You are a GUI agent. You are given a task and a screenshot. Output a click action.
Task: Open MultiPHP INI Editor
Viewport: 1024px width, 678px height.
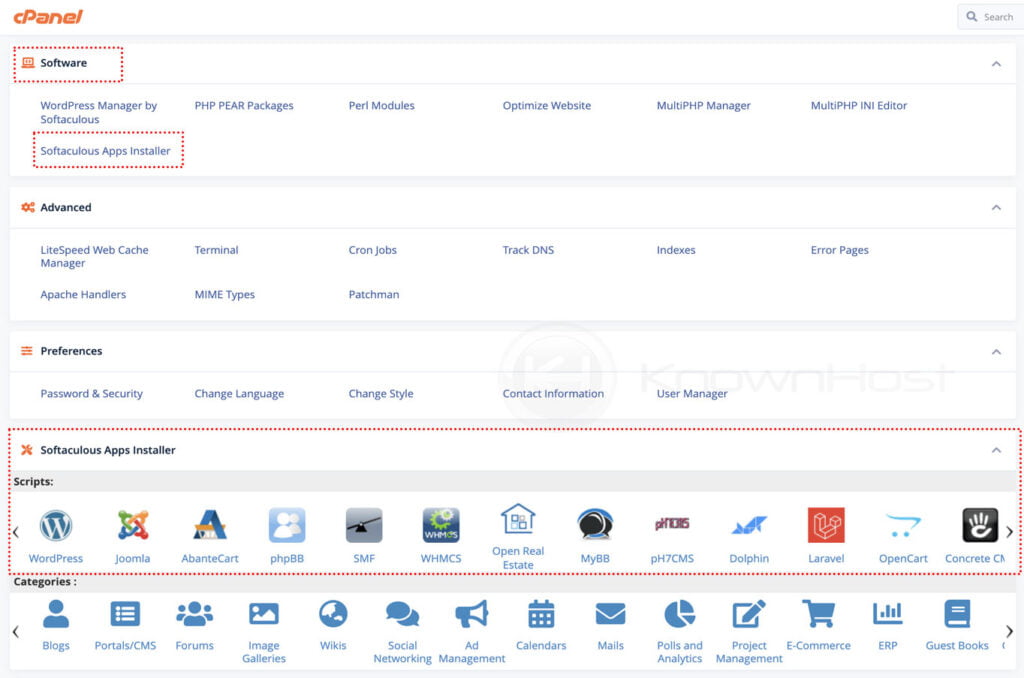[859, 105]
